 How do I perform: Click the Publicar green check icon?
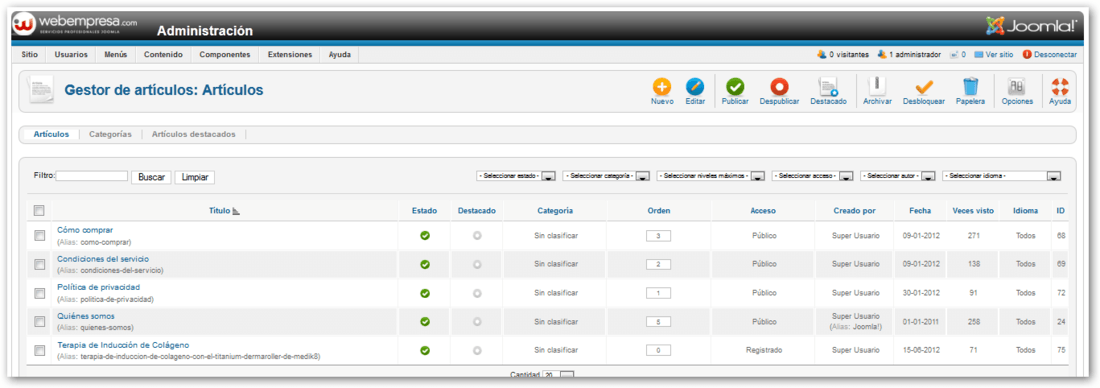[735, 86]
